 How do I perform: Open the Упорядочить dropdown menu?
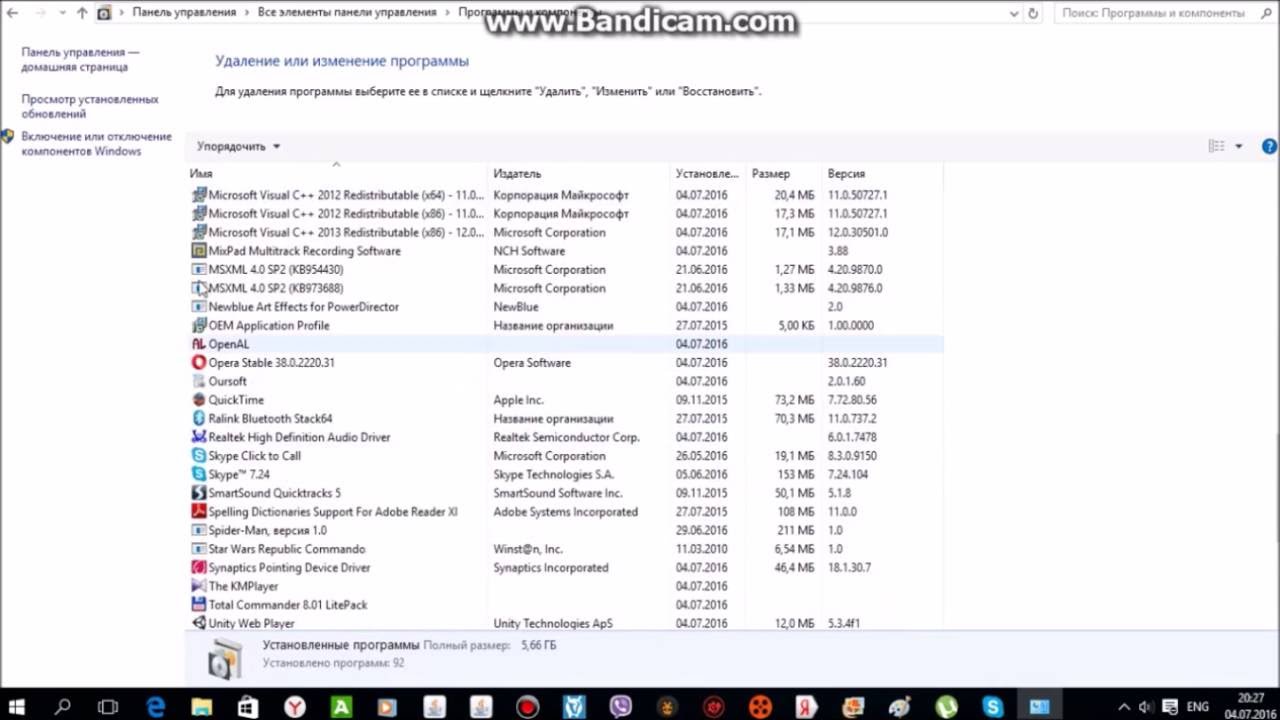point(238,146)
